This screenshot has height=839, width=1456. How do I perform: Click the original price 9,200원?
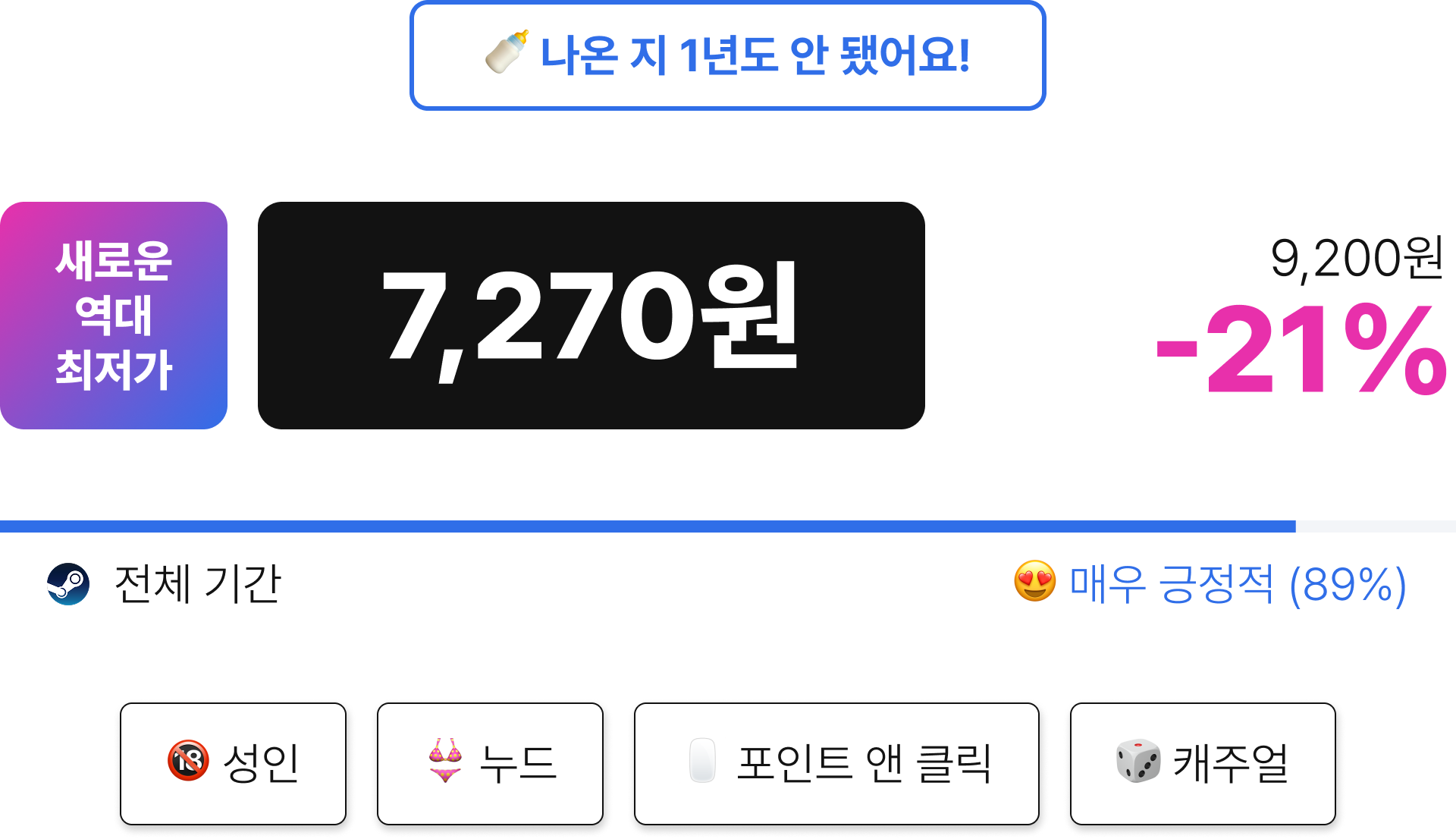pyautogui.click(x=1357, y=259)
